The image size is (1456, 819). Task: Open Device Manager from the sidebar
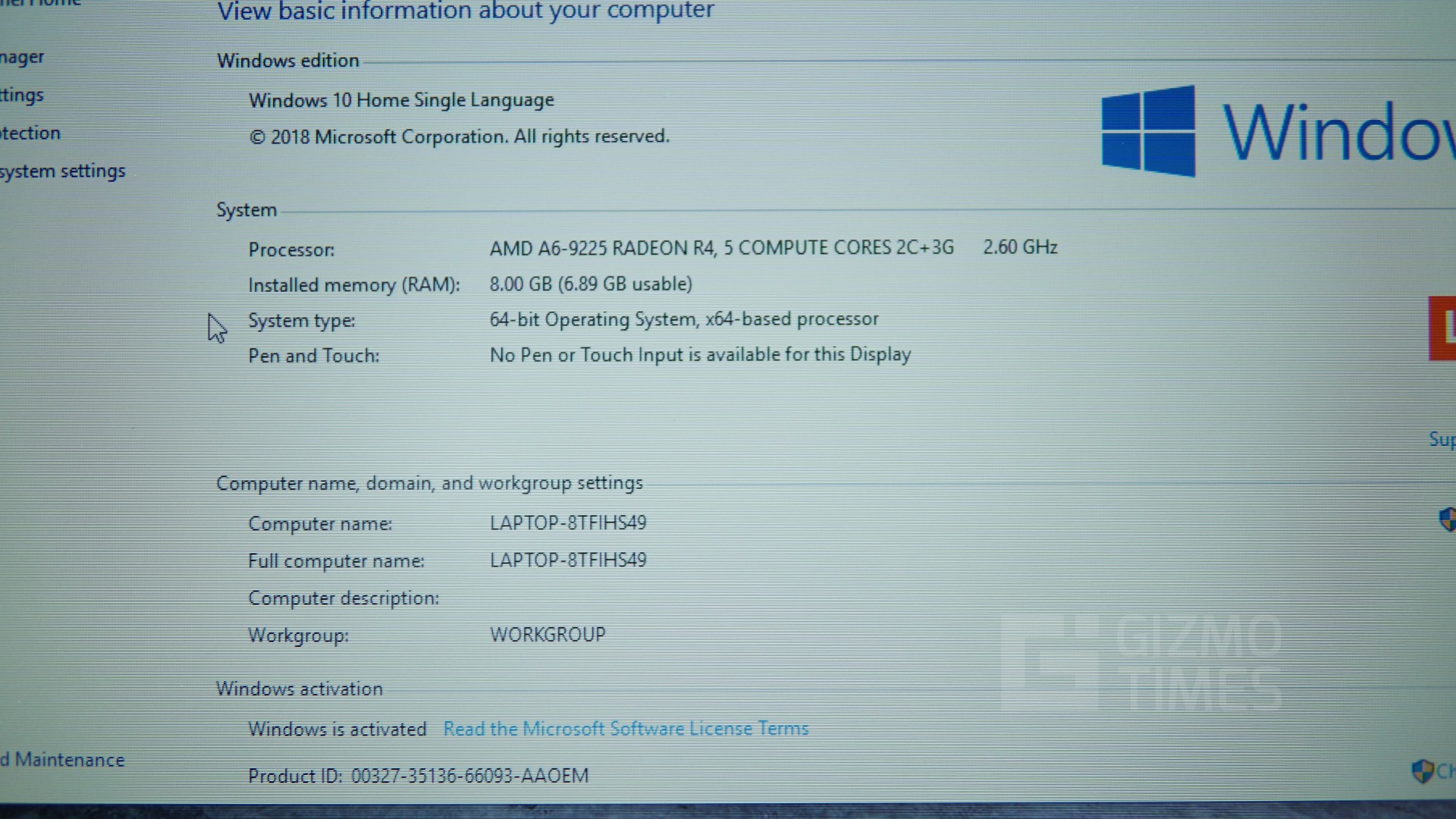pos(21,57)
